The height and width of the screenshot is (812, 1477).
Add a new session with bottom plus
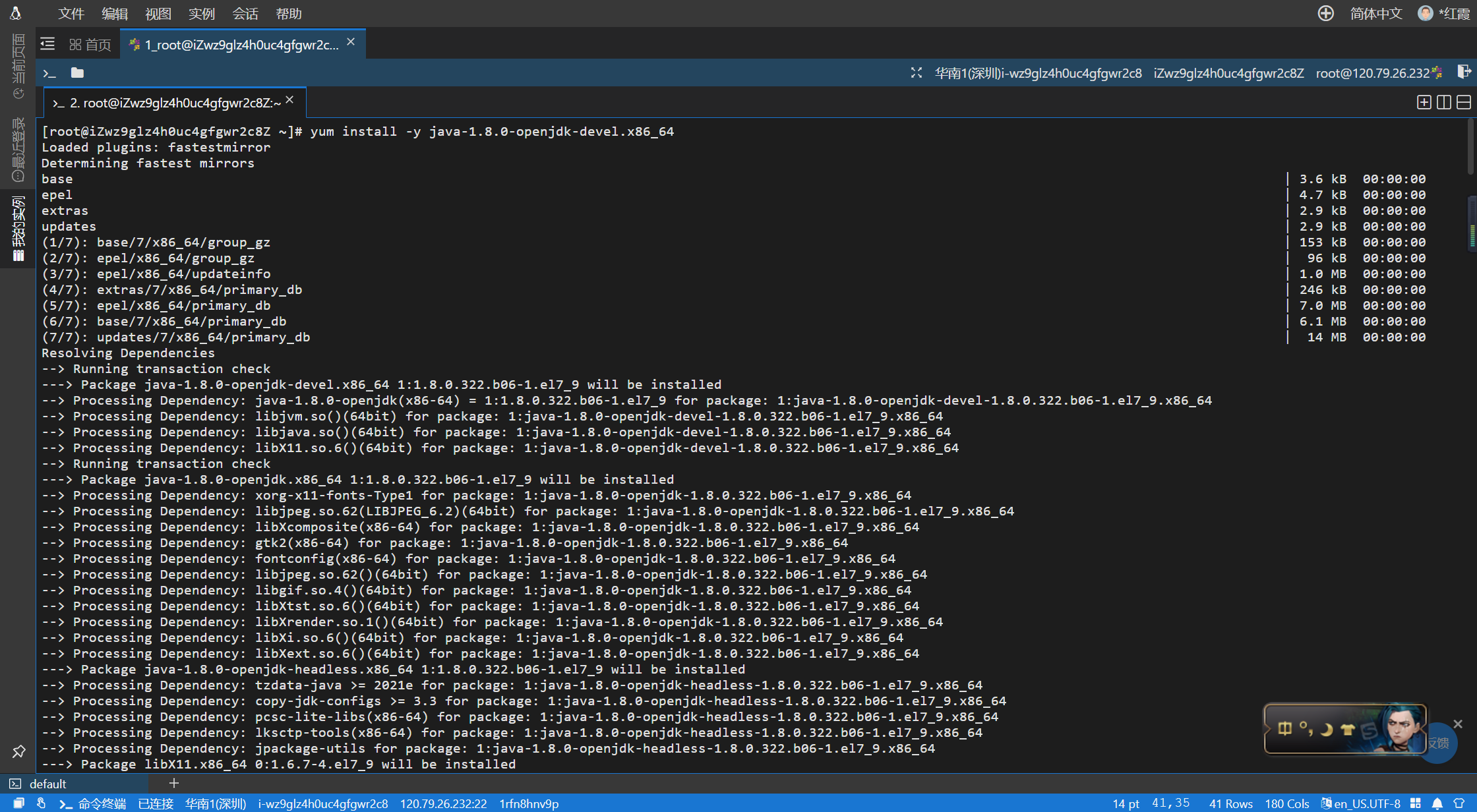pyautogui.click(x=174, y=783)
